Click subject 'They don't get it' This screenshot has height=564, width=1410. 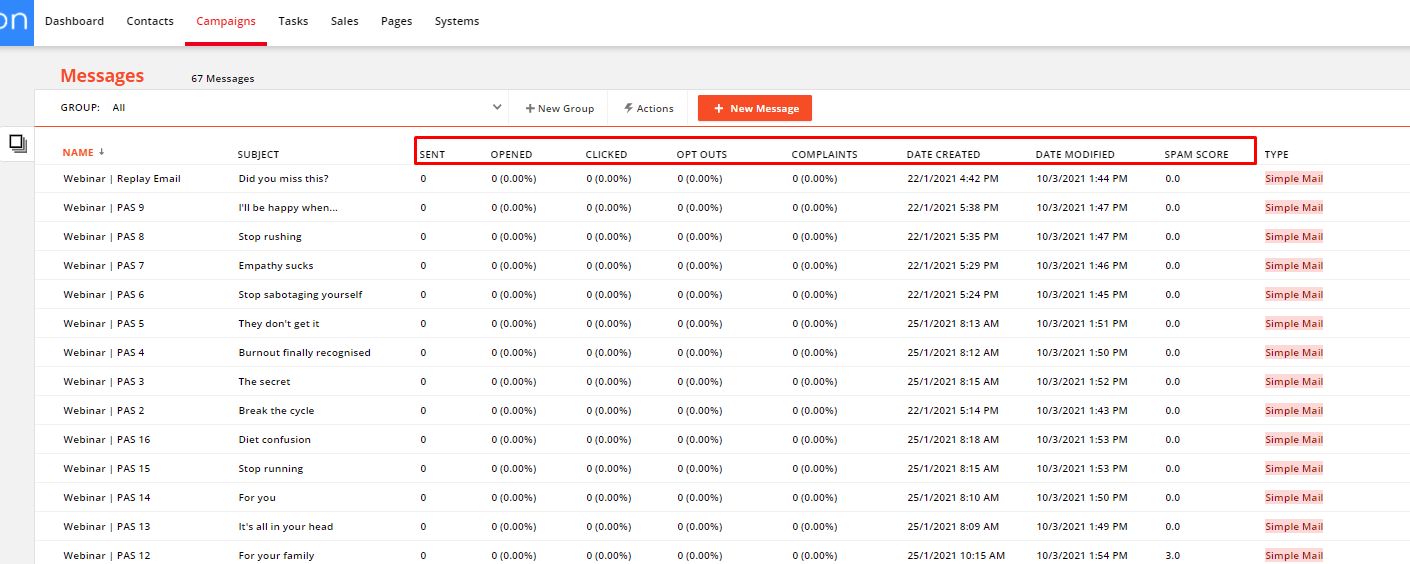279,324
